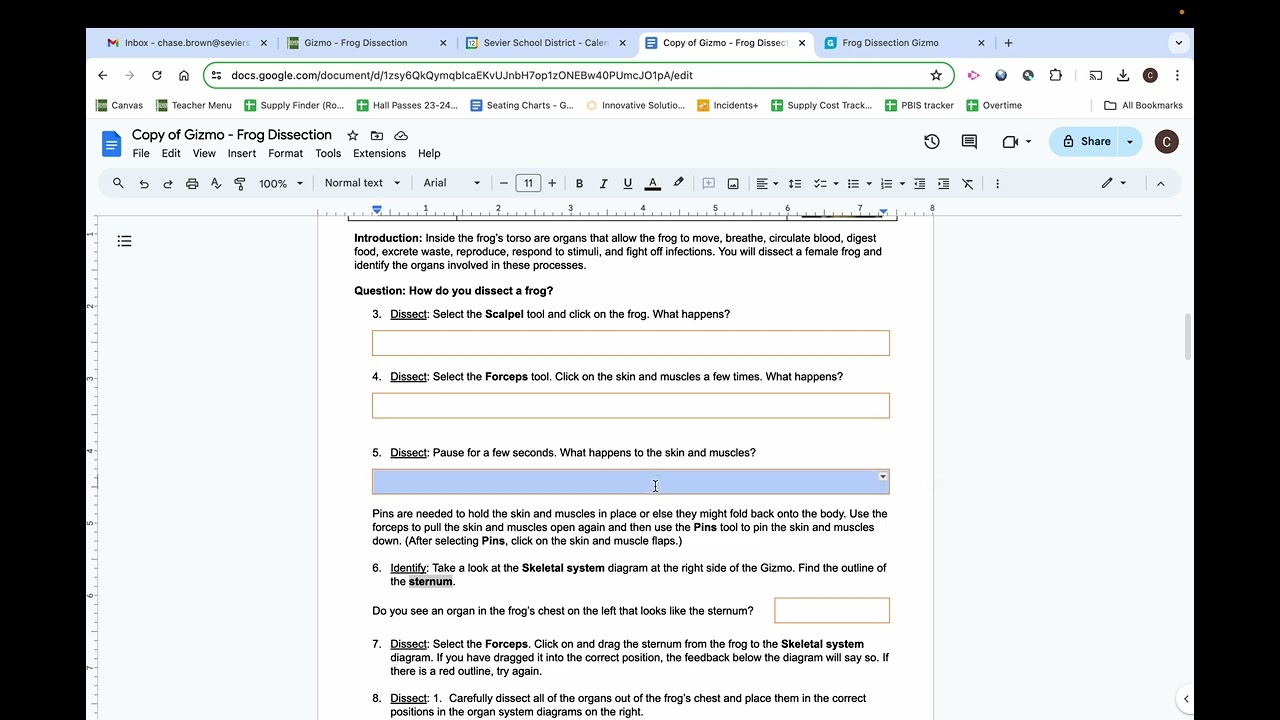The width and height of the screenshot is (1280, 720).
Task: Toggle underline formatting
Action: click(628, 183)
